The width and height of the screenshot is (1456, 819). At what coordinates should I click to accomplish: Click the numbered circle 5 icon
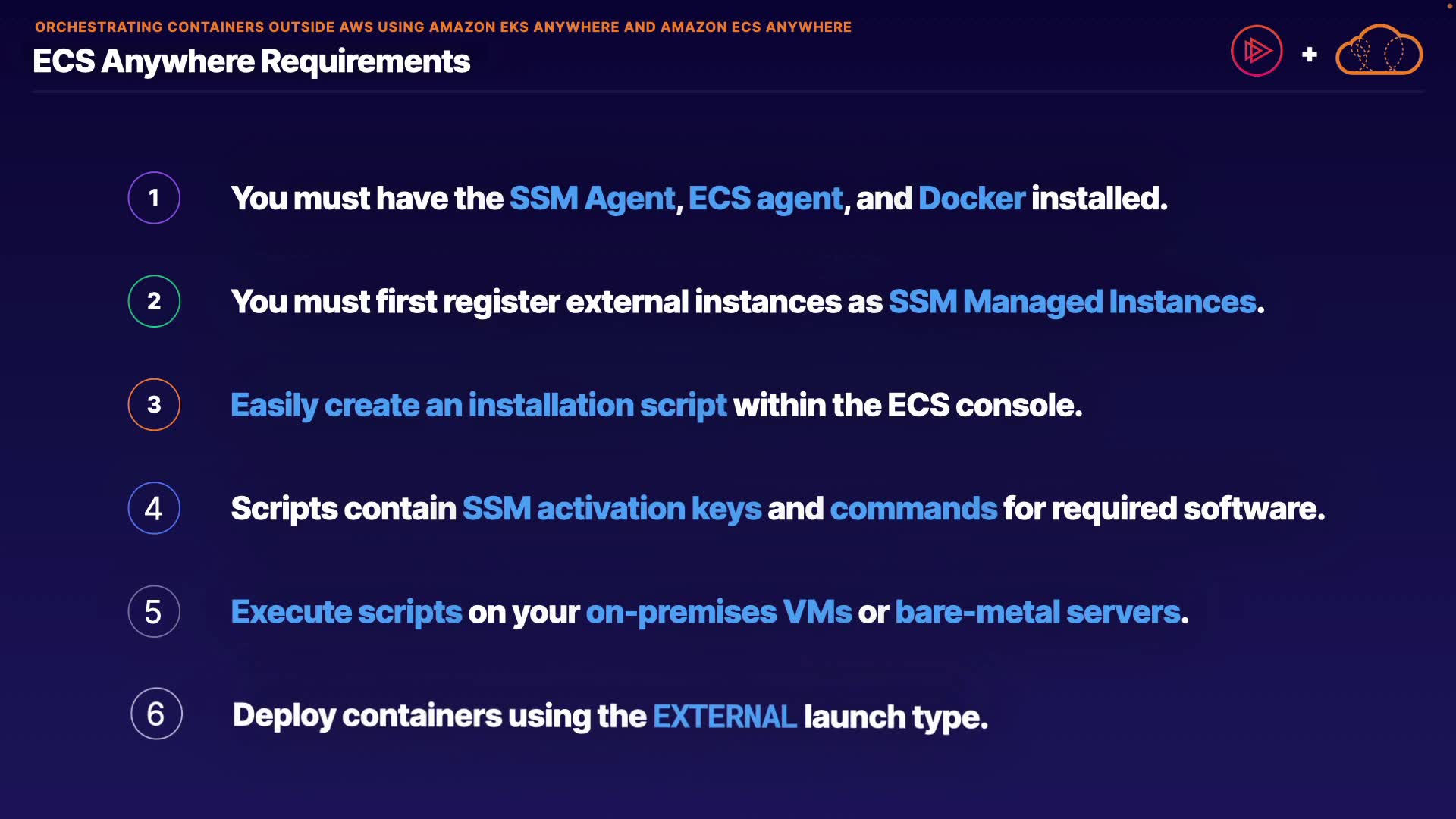coord(154,611)
